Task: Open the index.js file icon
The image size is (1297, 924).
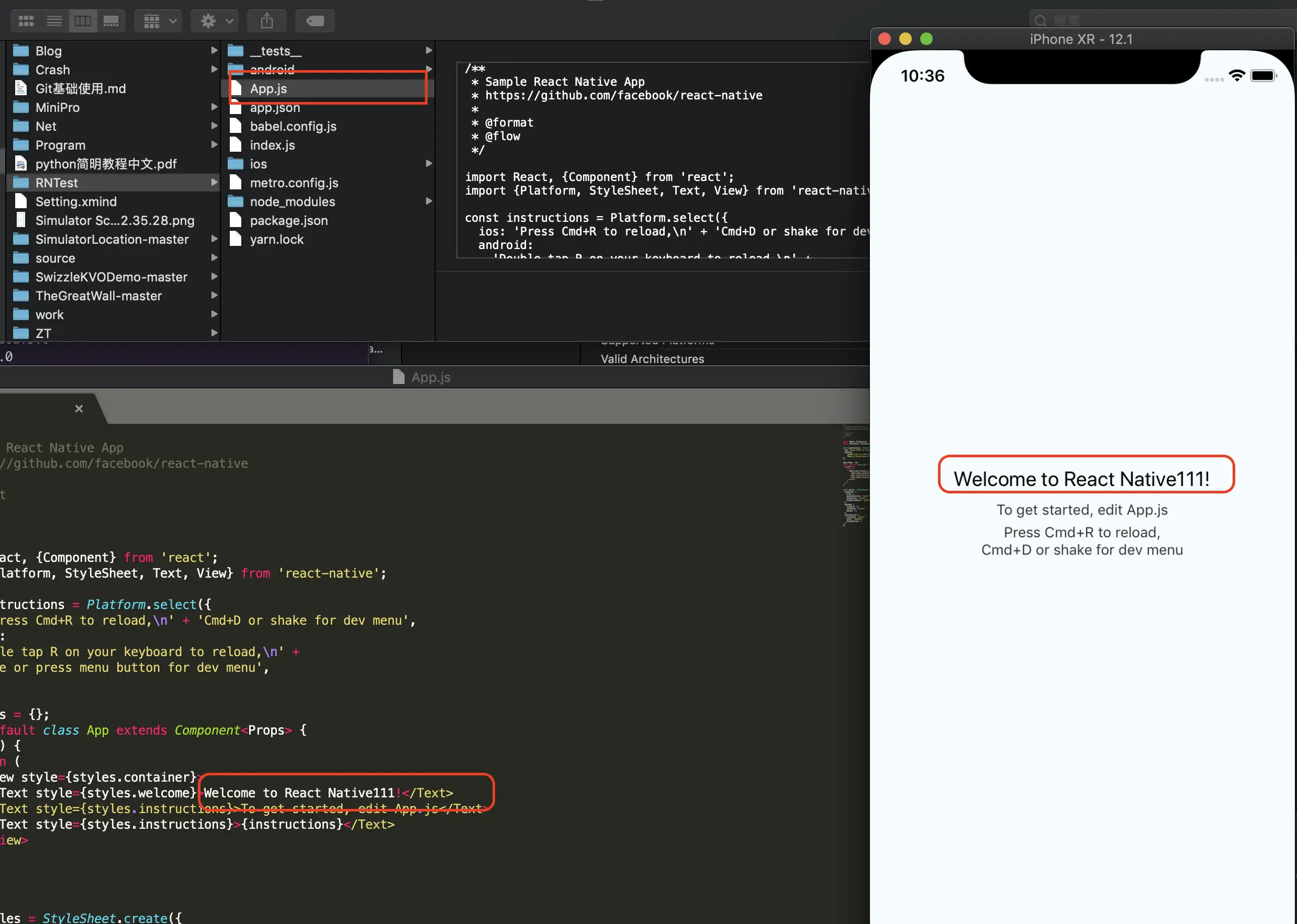Action: (x=236, y=144)
